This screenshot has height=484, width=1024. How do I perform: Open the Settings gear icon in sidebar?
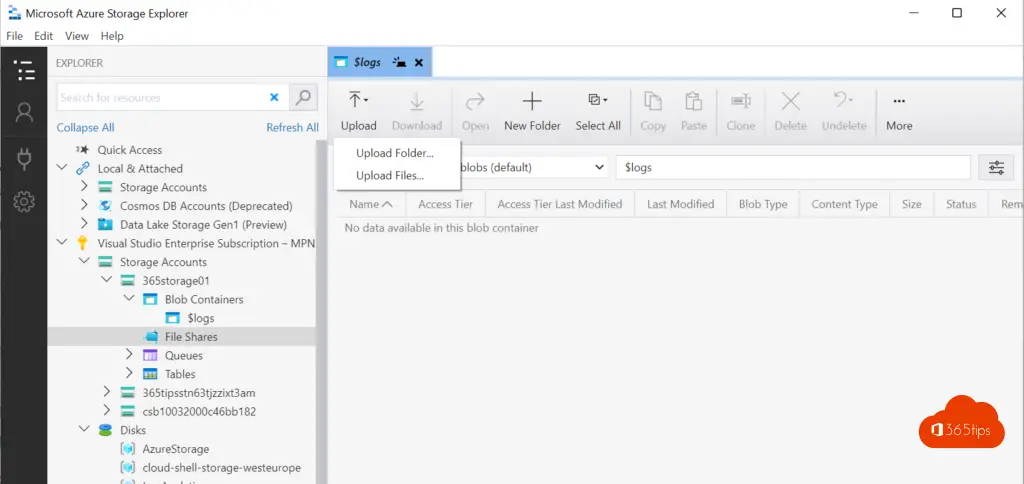[x=24, y=202]
